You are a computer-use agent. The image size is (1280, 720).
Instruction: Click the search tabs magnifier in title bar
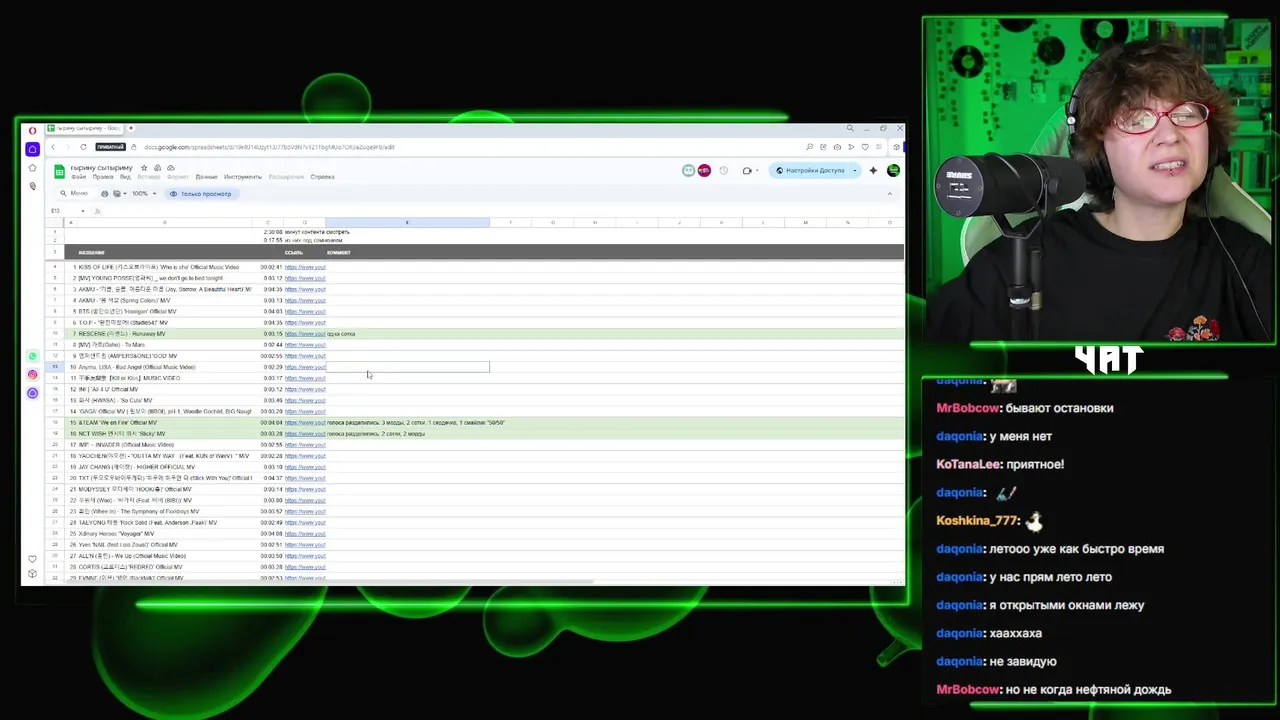coord(850,128)
